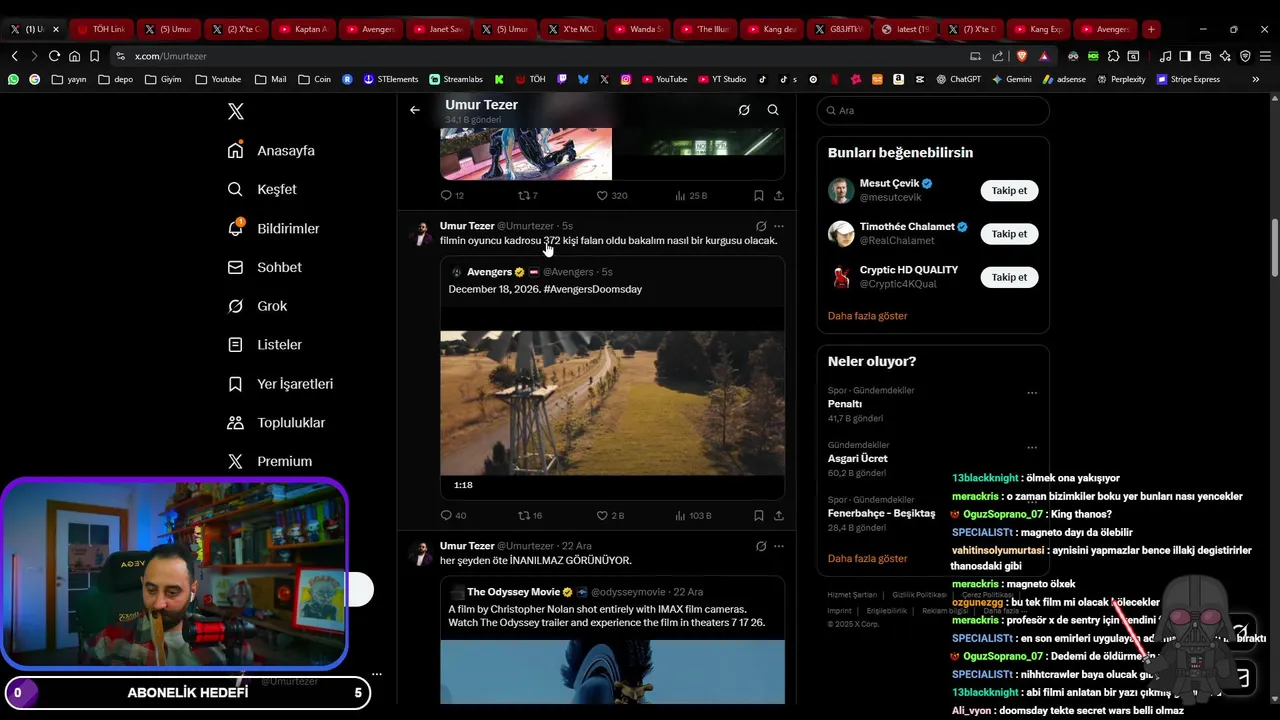The width and height of the screenshot is (1280, 720).
Task: Open Sohbet in the sidebar
Action: (x=264, y=268)
